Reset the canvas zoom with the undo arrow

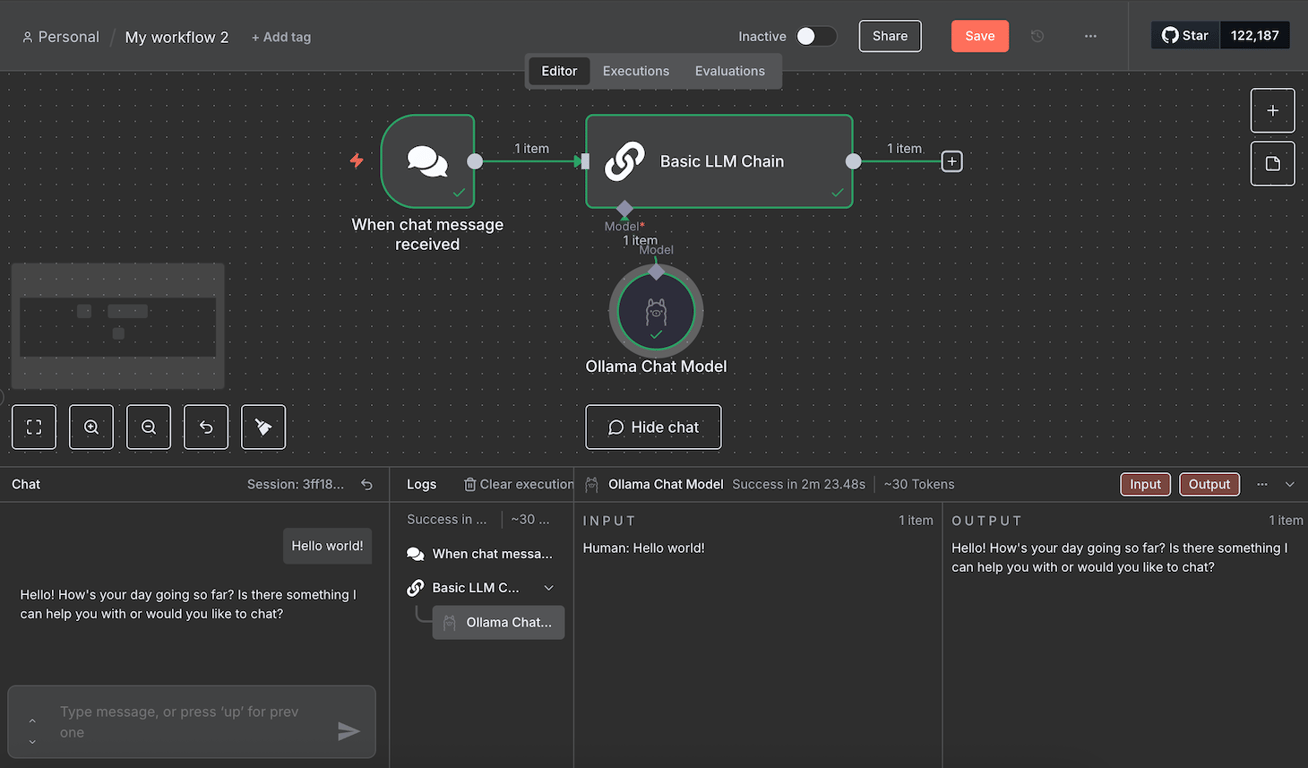click(x=206, y=427)
